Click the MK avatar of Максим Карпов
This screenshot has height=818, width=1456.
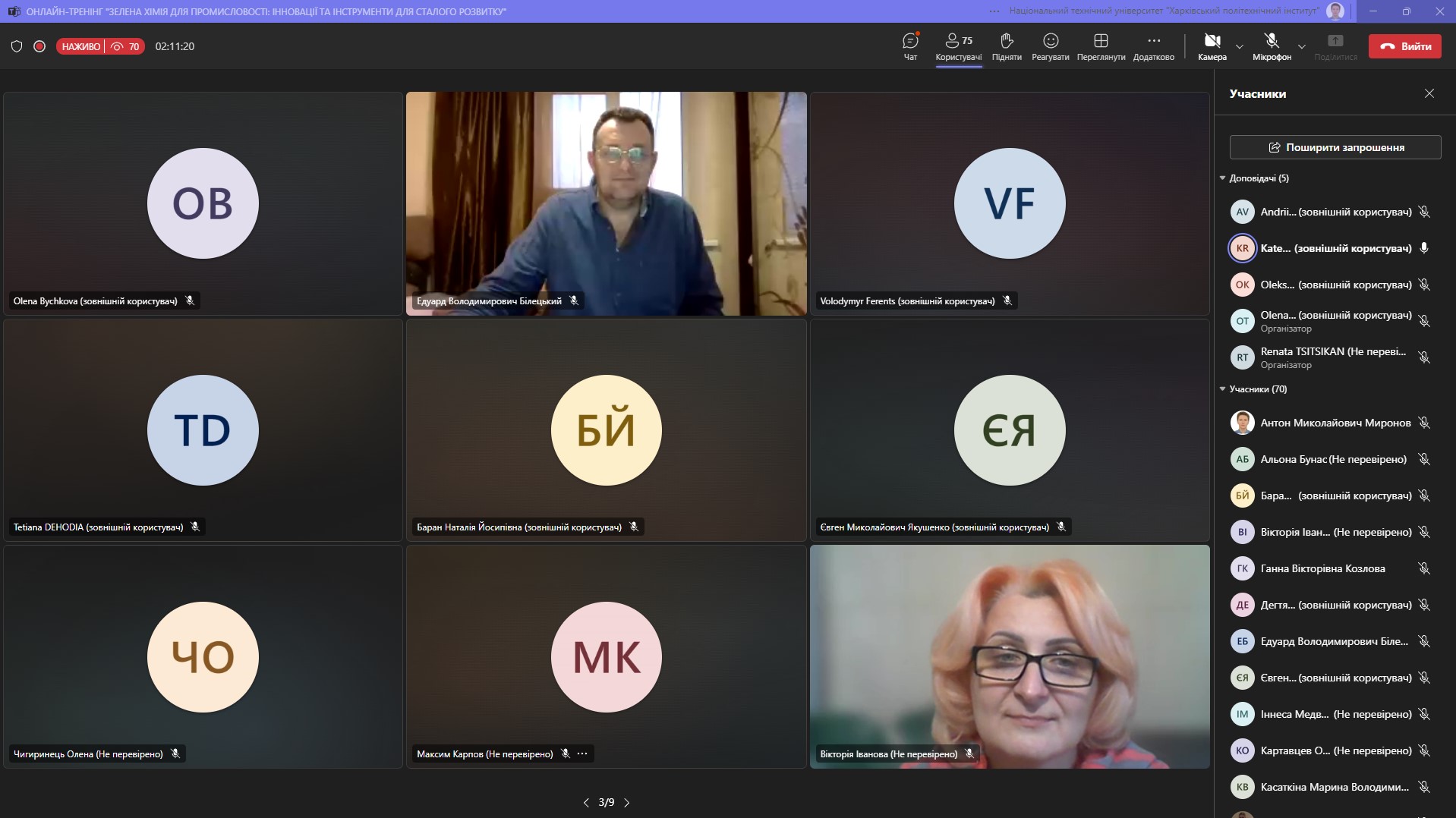[607, 657]
